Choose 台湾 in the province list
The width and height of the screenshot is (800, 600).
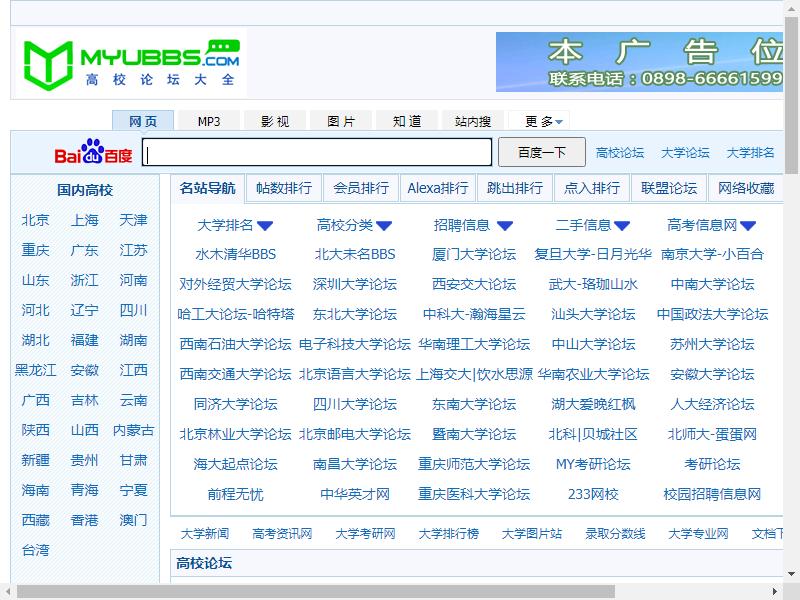pos(35,551)
